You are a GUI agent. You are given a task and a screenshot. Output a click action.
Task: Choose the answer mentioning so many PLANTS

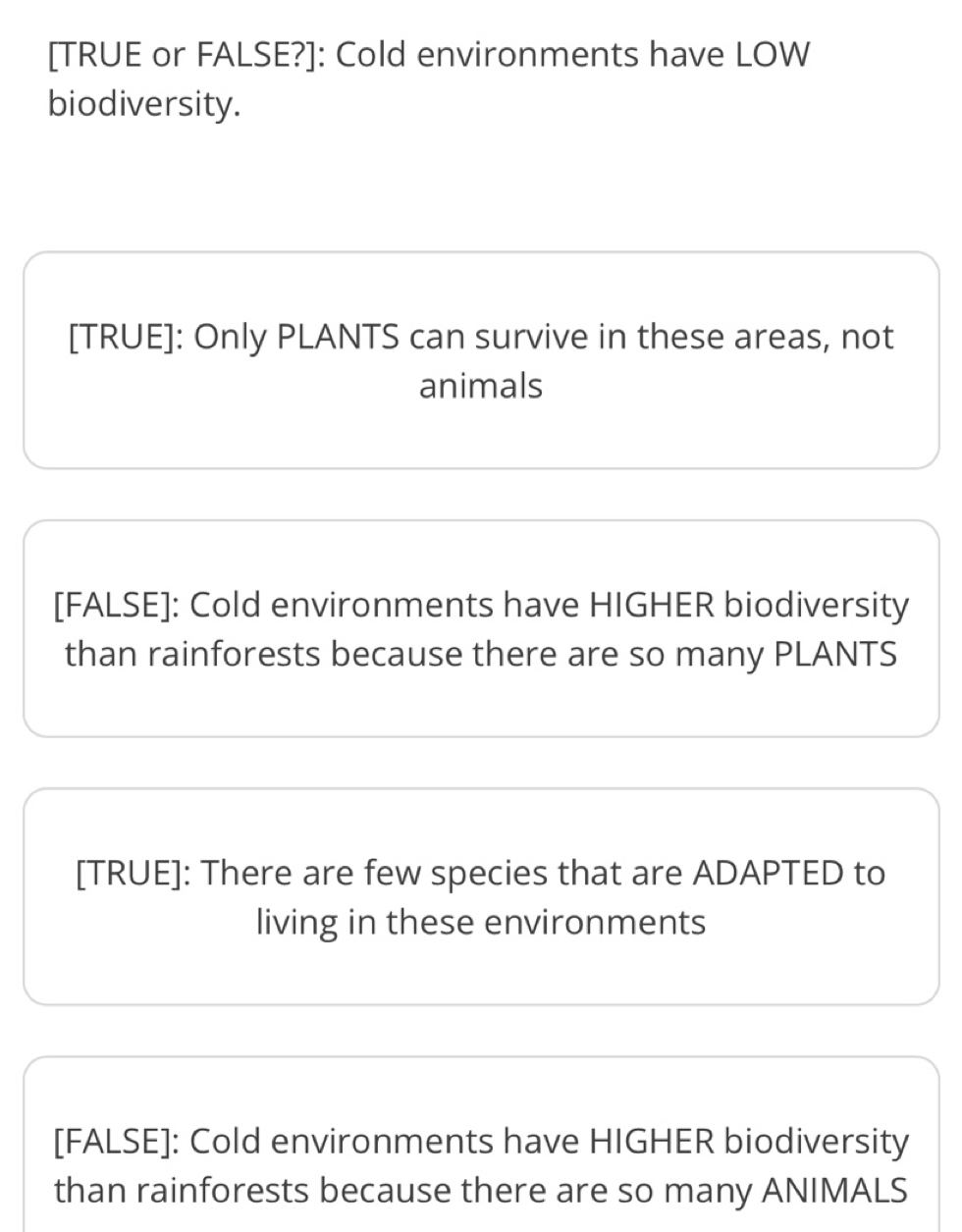[481, 628]
